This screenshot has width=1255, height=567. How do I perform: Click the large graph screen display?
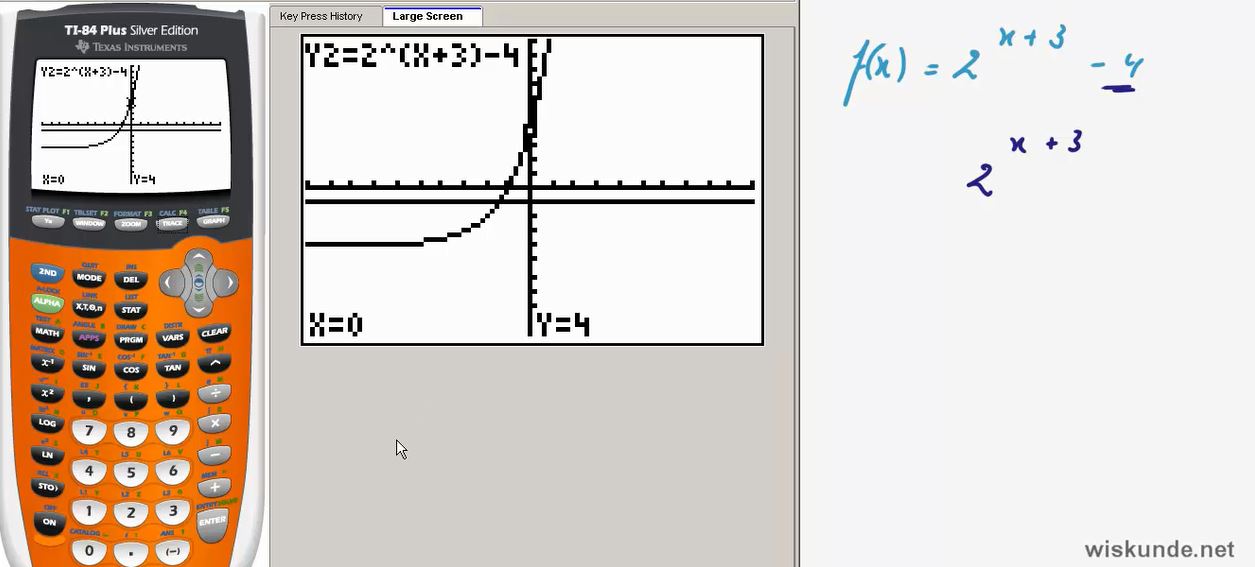coord(532,190)
